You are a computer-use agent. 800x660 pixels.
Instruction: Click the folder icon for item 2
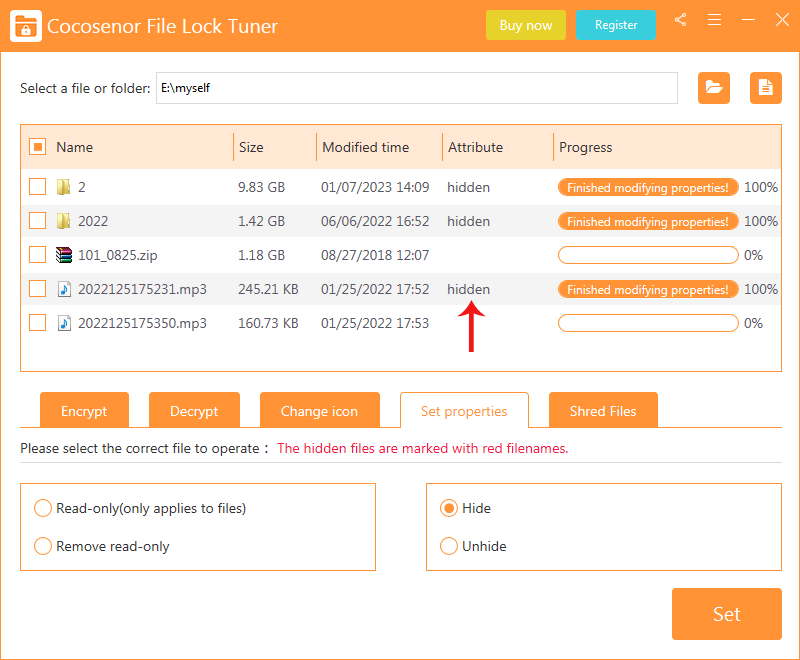(x=63, y=187)
